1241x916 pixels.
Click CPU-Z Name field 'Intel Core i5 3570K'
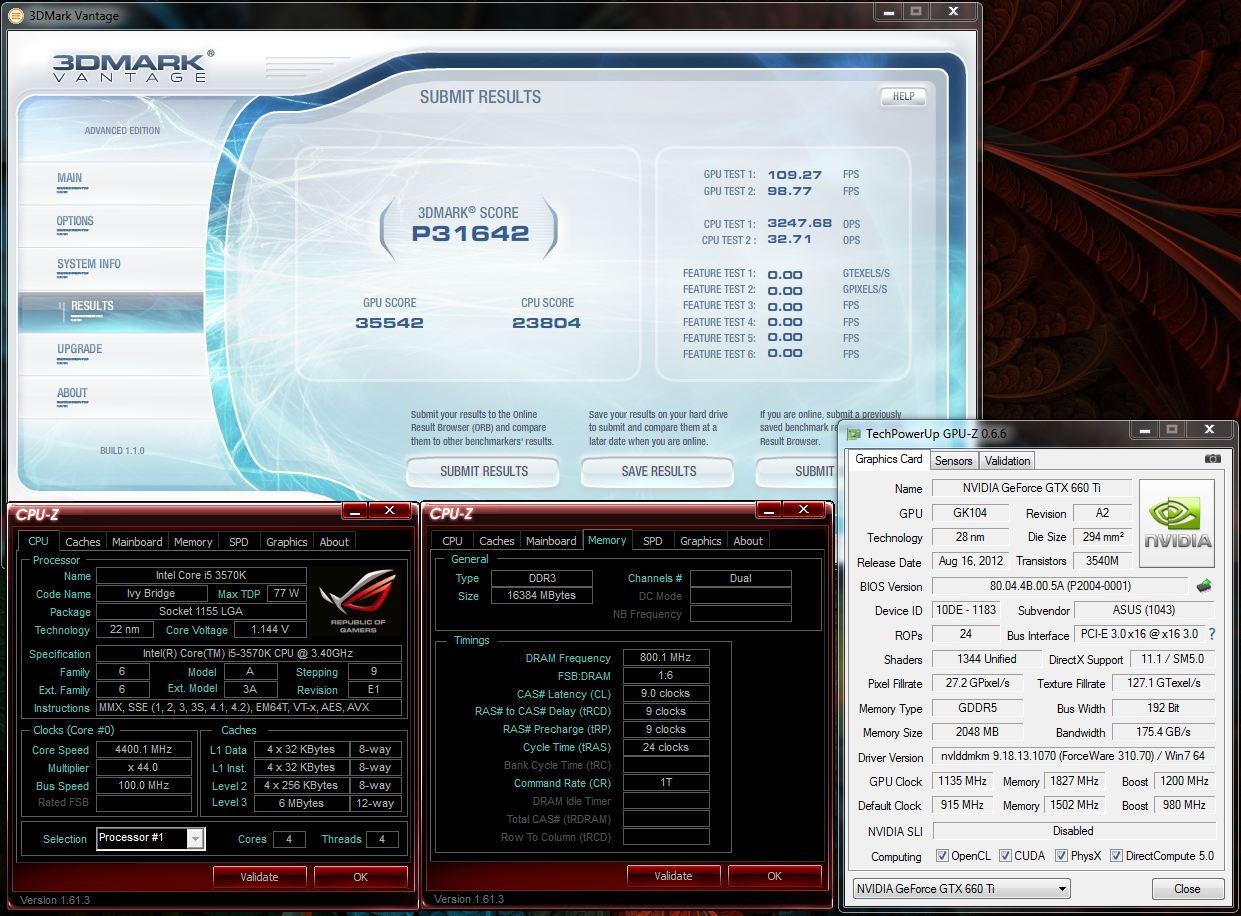coord(200,576)
